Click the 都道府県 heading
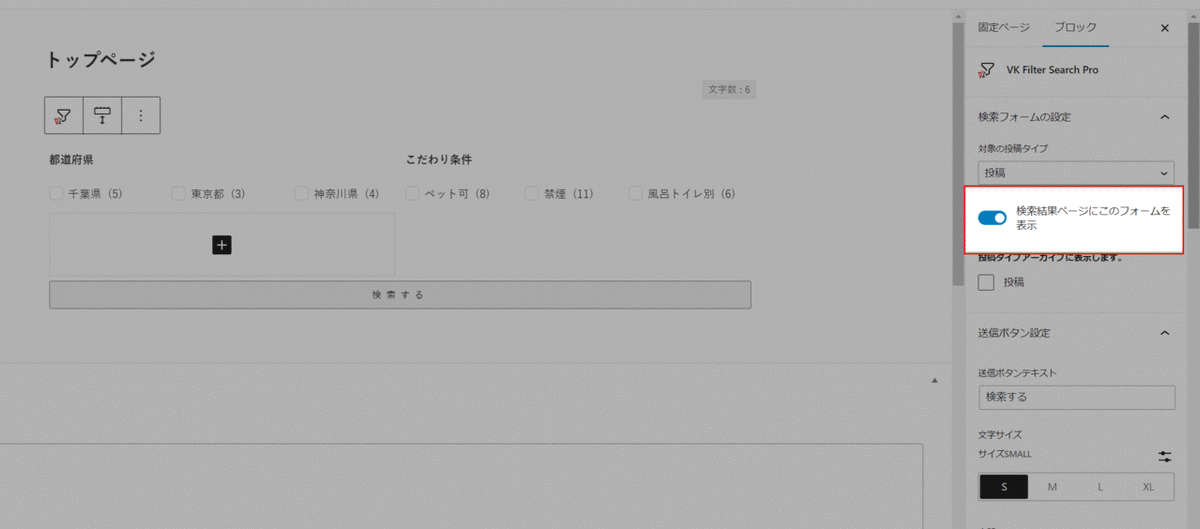1200x529 pixels. click(x=71, y=159)
